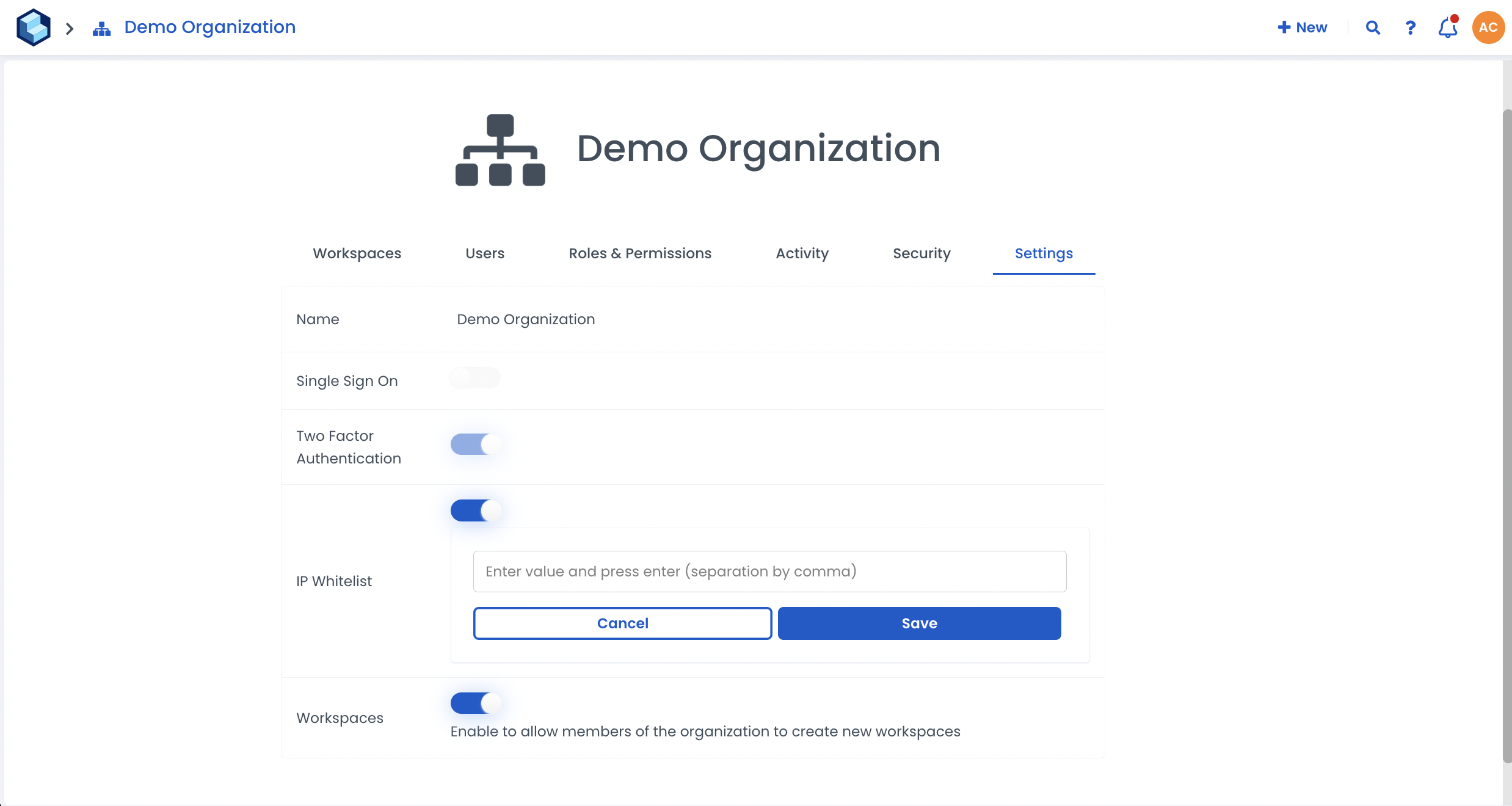Viewport: 1512px width, 806px height.
Task: Click the breadcrumb organization hierarchy icon
Action: tap(101, 28)
